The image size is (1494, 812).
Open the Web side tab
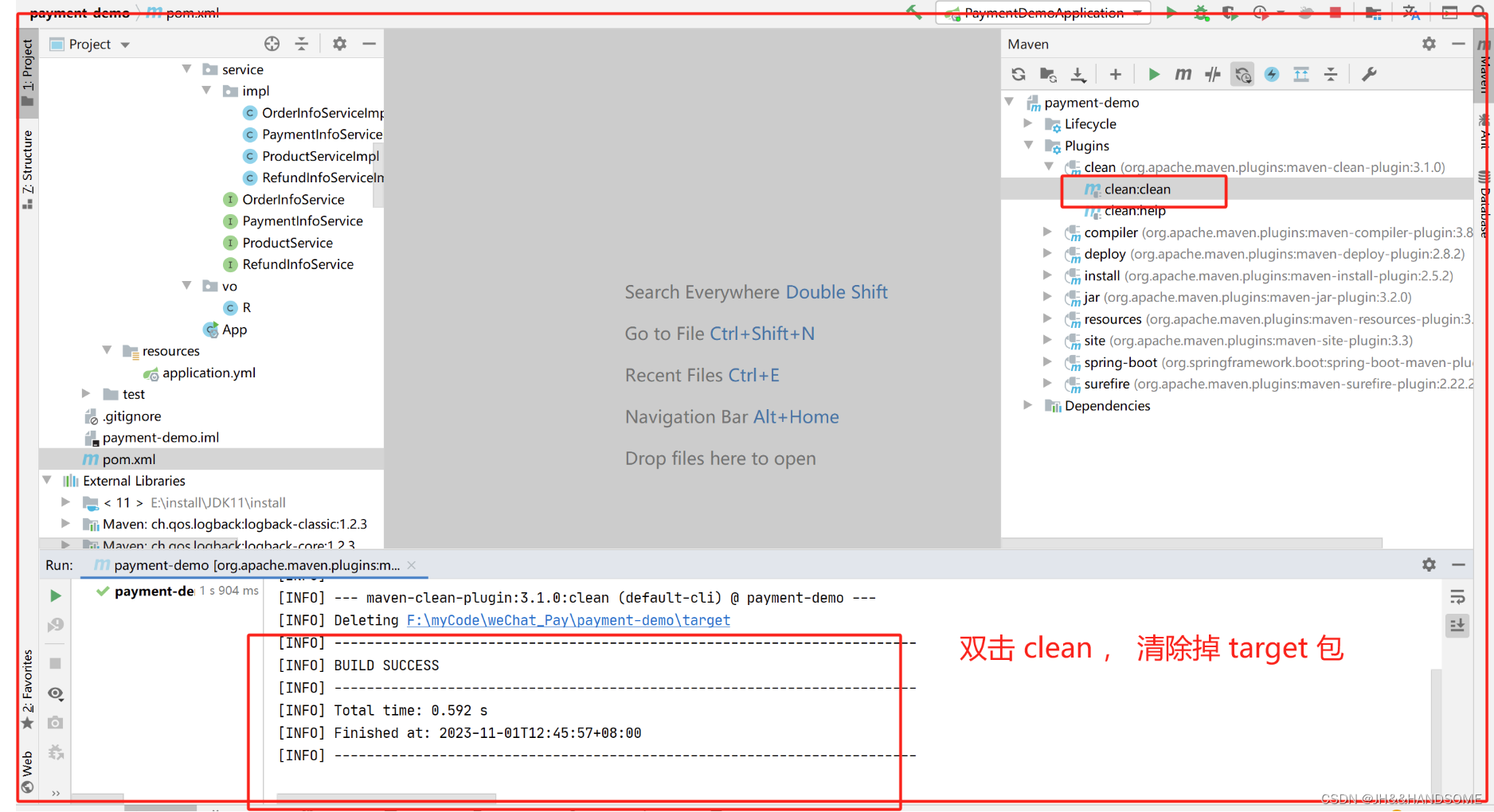point(28,771)
